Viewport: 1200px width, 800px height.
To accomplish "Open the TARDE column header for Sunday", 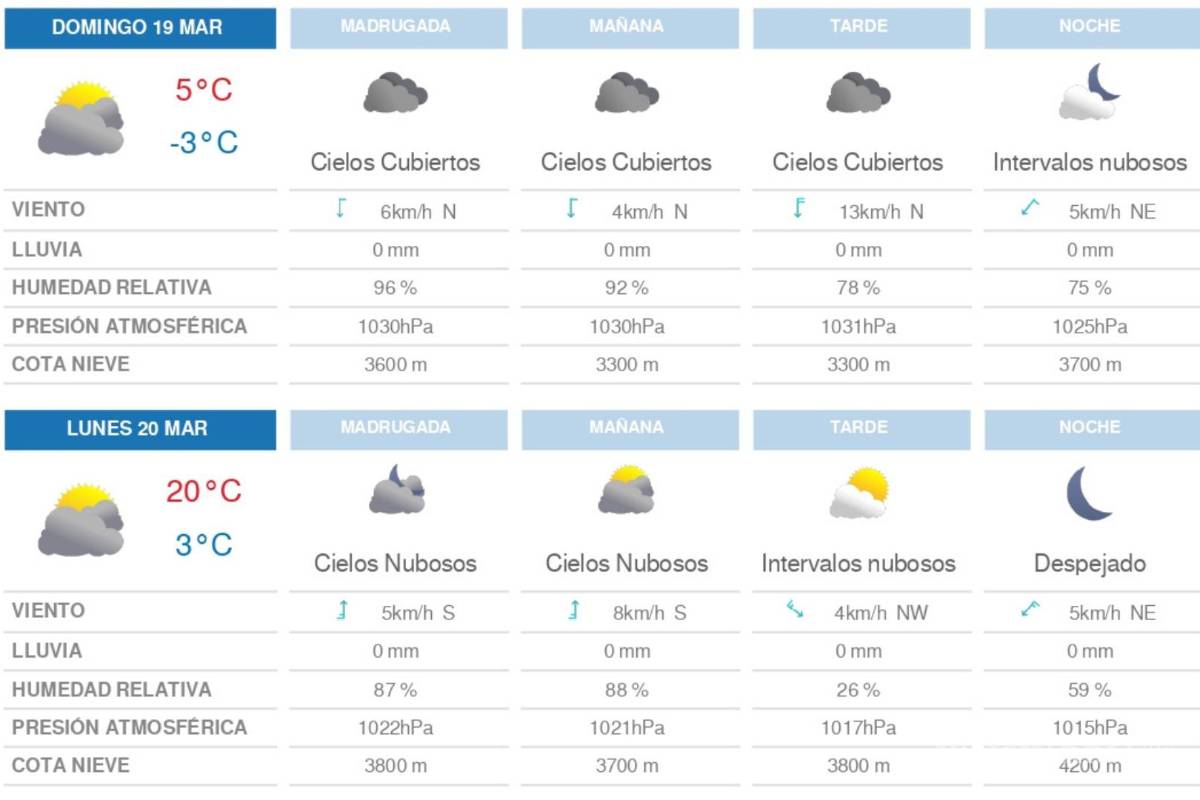I will coord(860,28).
